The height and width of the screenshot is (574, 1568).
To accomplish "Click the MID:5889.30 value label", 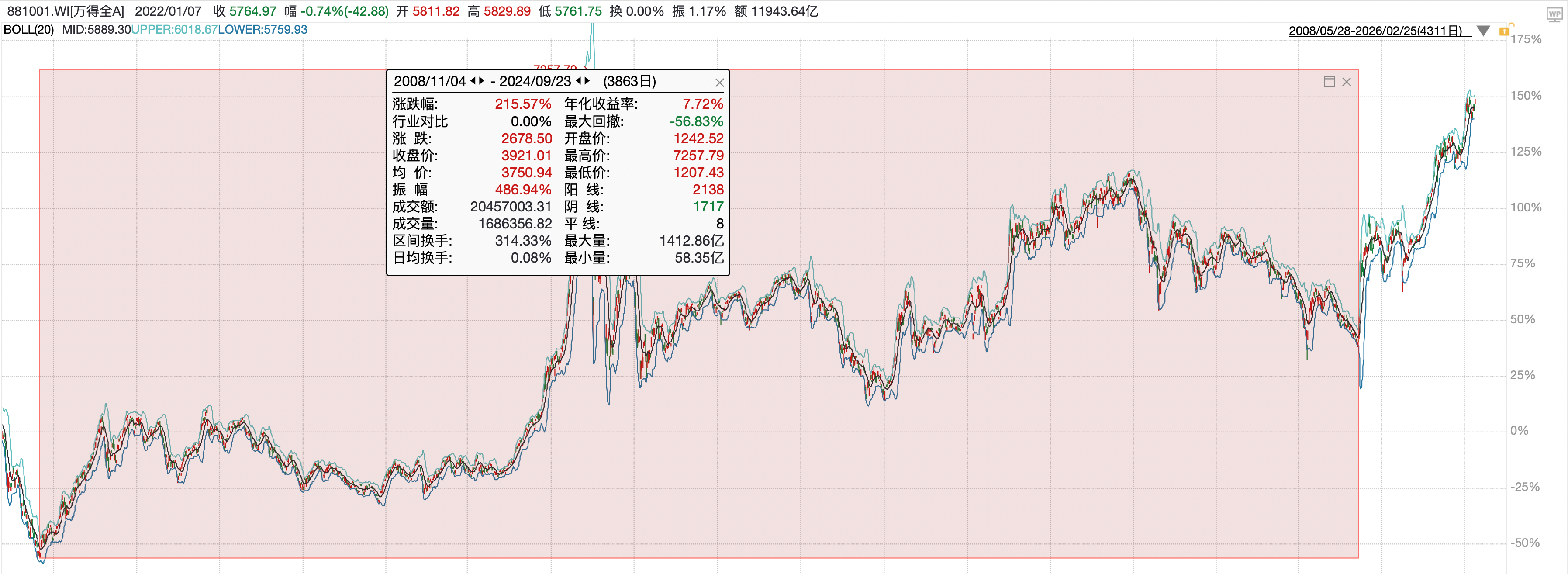I will coord(96,30).
